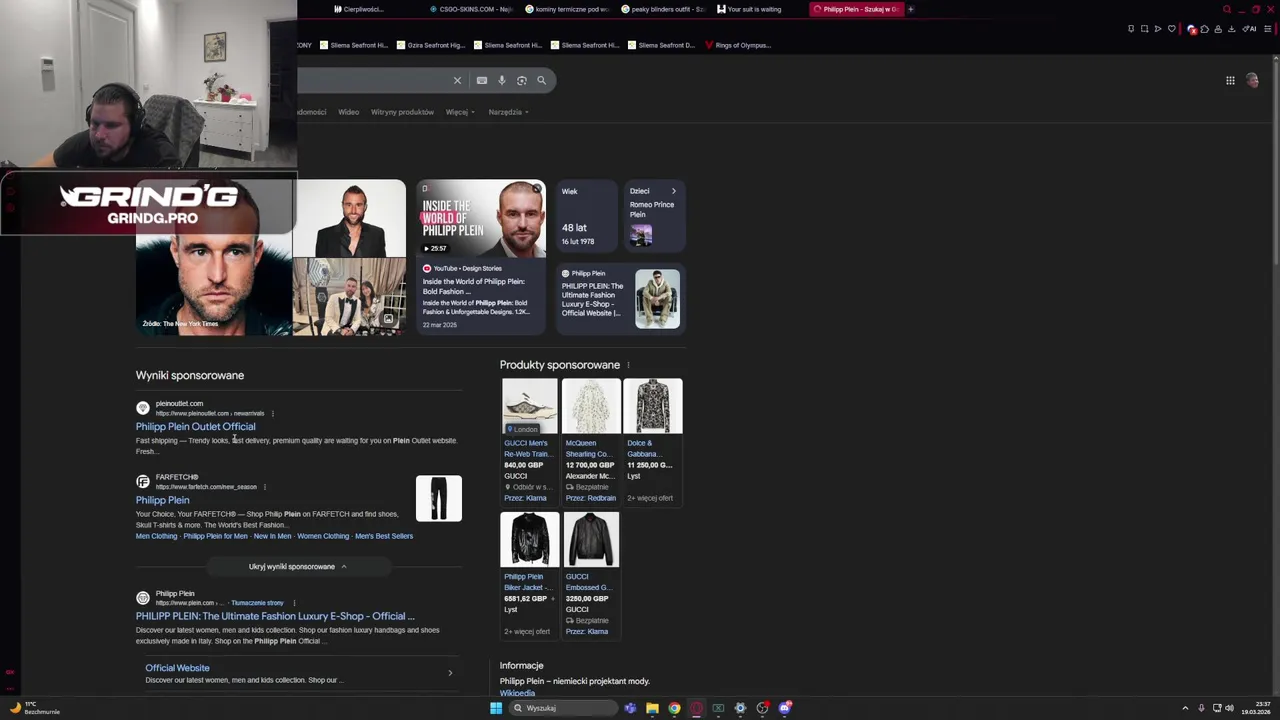Open the clock and date in taskbar
The height and width of the screenshot is (720, 1280).
click(1257, 708)
